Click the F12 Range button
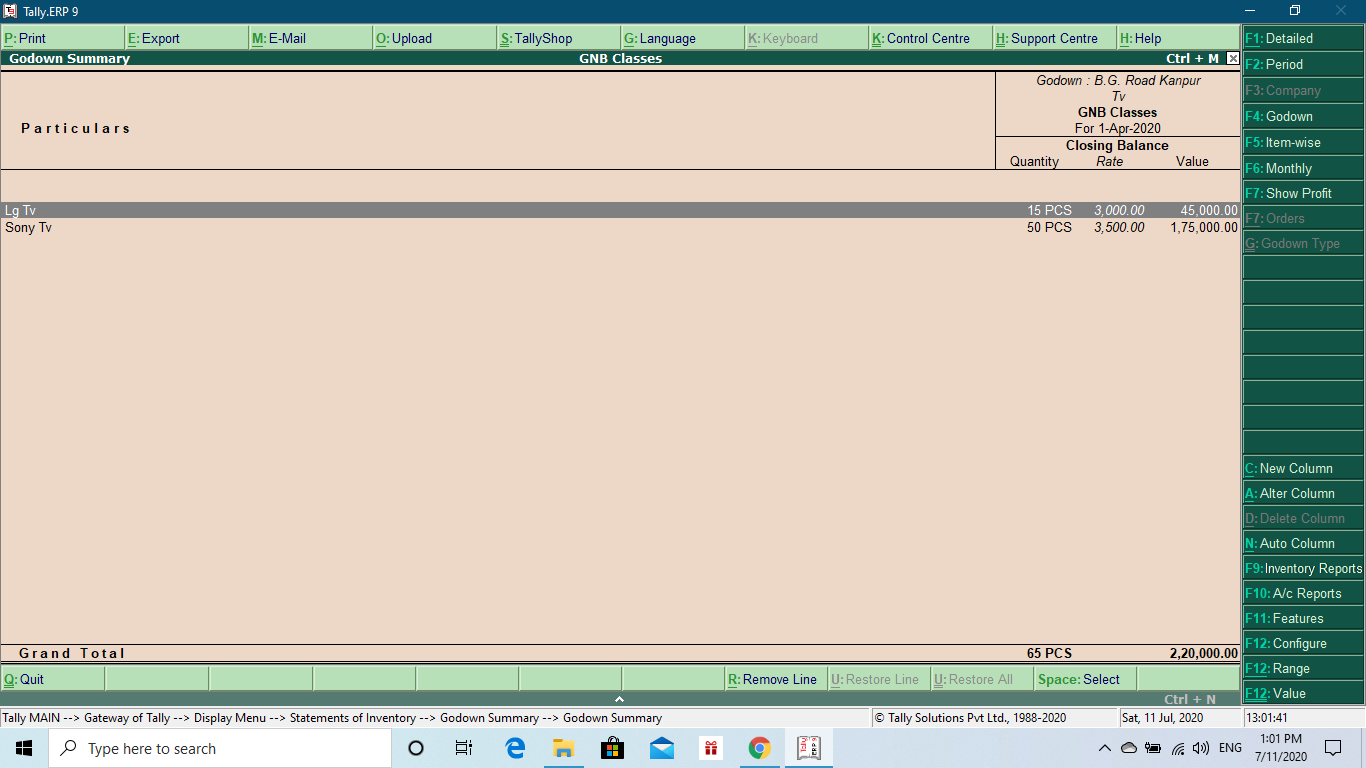1366x768 pixels. [1303, 668]
